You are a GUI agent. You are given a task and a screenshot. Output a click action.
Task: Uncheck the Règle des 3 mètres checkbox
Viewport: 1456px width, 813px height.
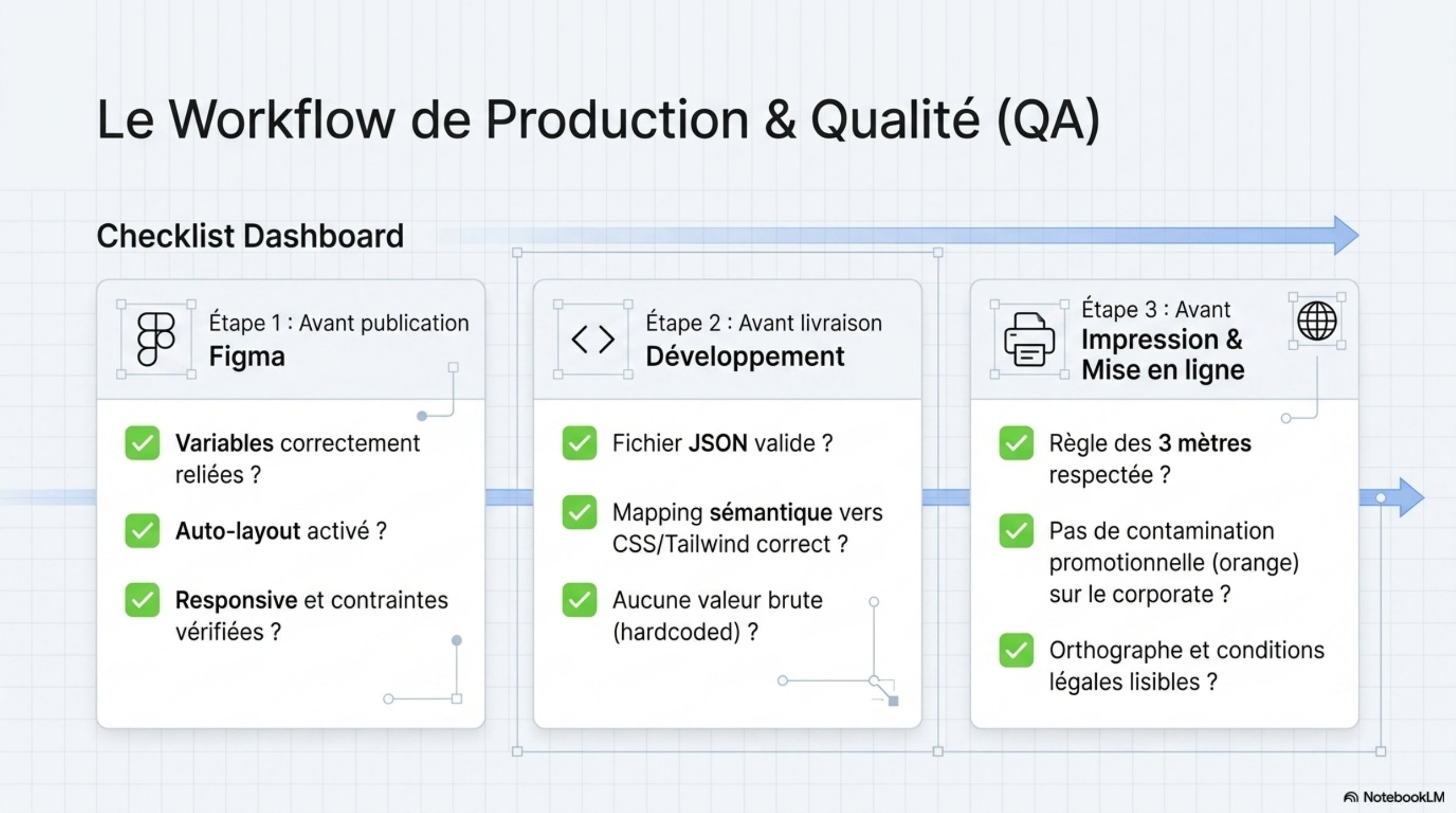(1017, 443)
